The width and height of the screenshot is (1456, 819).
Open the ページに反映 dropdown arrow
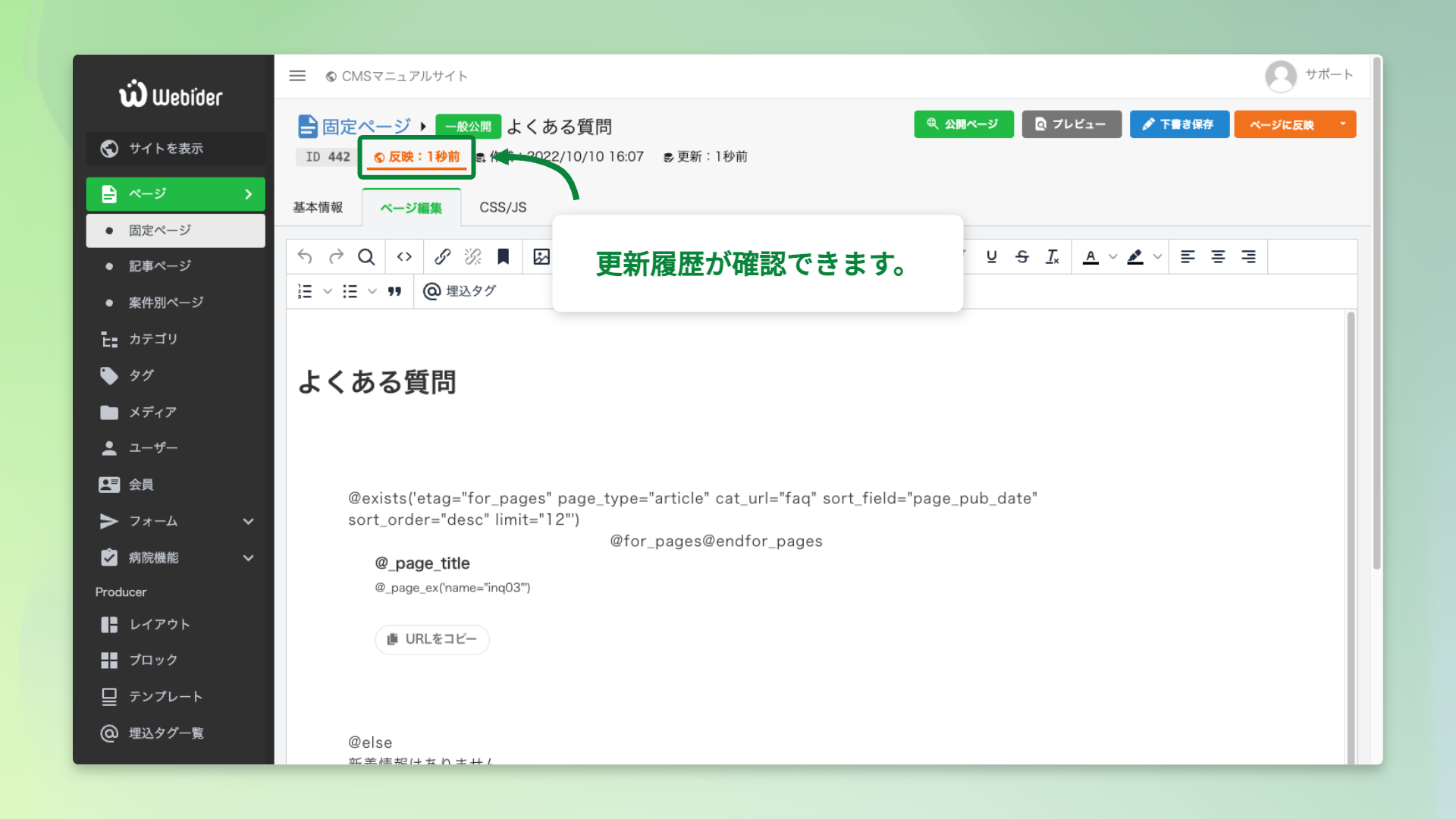click(x=1342, y=124)
